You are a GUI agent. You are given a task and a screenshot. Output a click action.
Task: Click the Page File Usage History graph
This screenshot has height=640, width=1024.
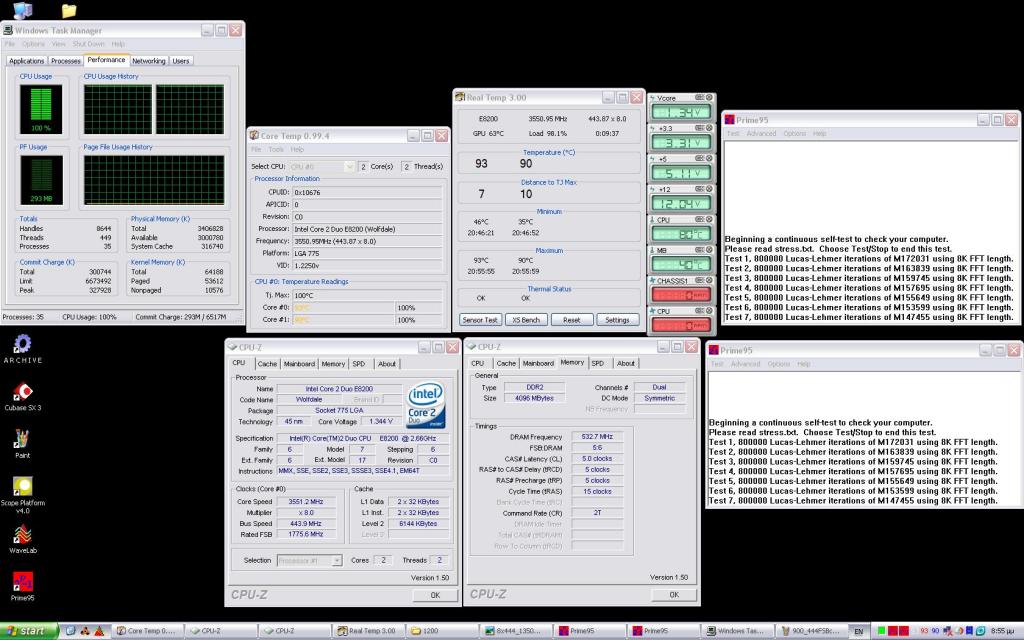coord(154,180)
